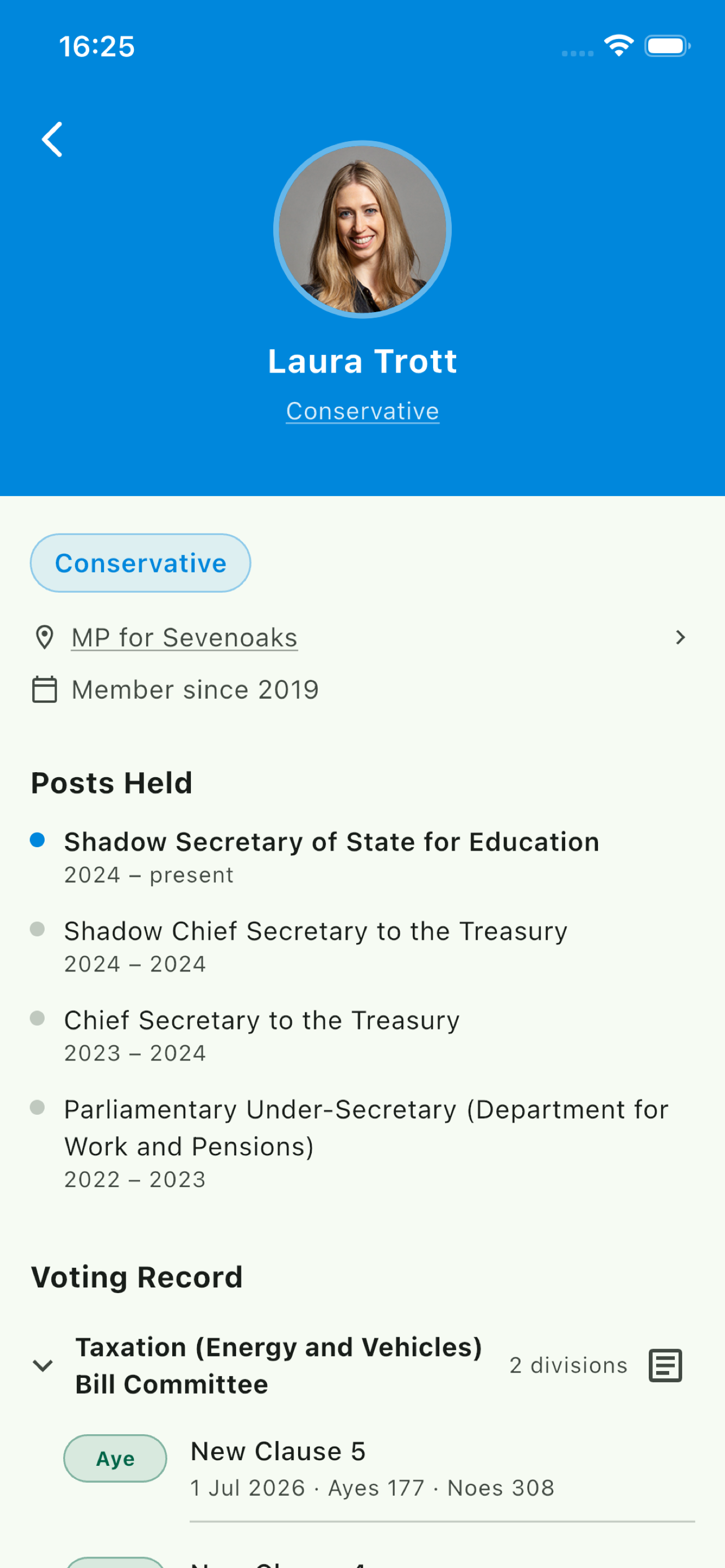Tap the Conservative party chip
725x1568 pixels.
[x=141, y=563]
